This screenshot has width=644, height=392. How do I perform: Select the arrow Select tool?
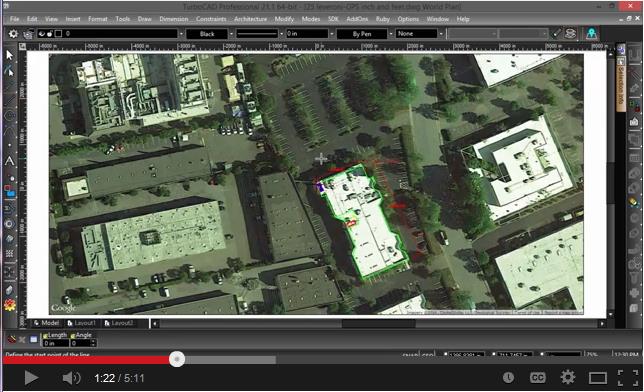(9, 55)
